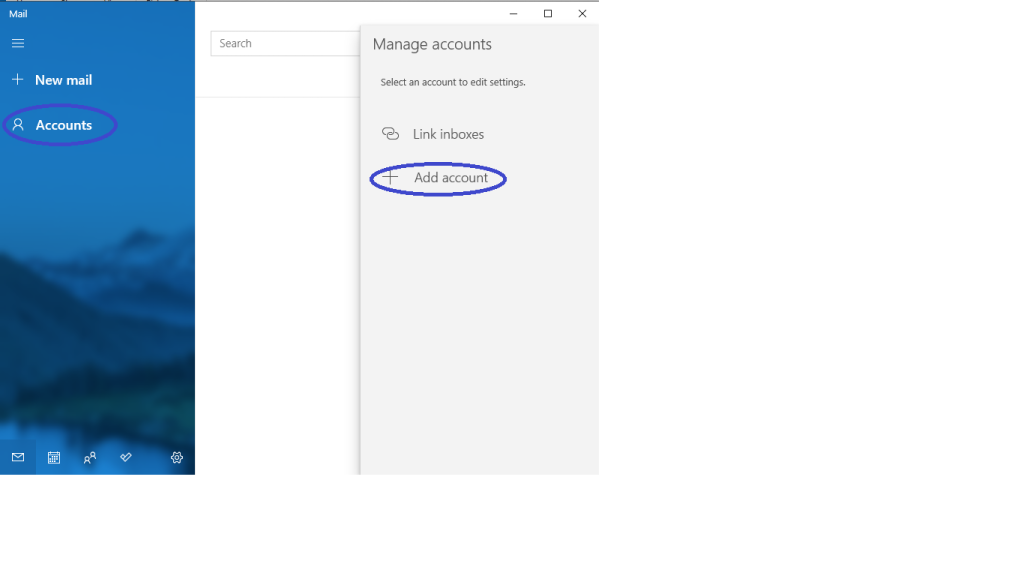1024x576 pixels.
Task: Click the Manage accounts panel heading
Action: pyautogui.click(x=432, y=44)
